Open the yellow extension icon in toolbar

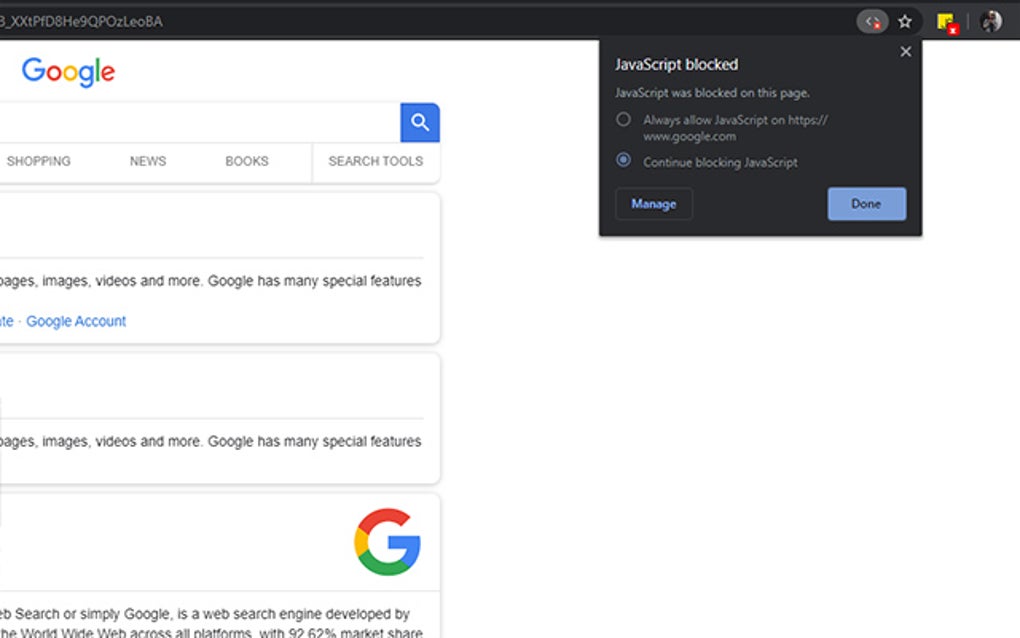pyautogui.click(x=946, y=21)
